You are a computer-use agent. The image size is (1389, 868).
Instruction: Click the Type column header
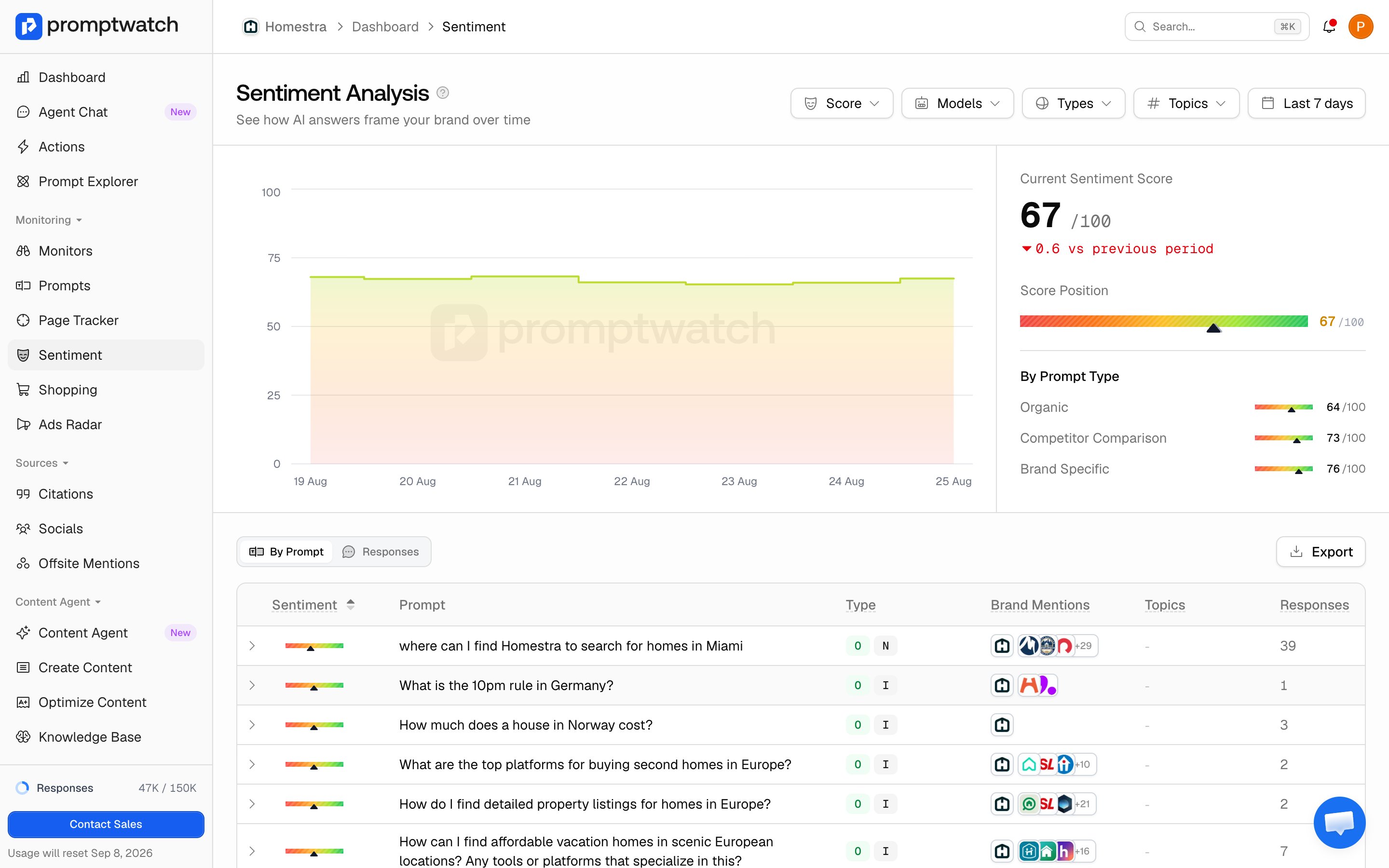point(860,605)
